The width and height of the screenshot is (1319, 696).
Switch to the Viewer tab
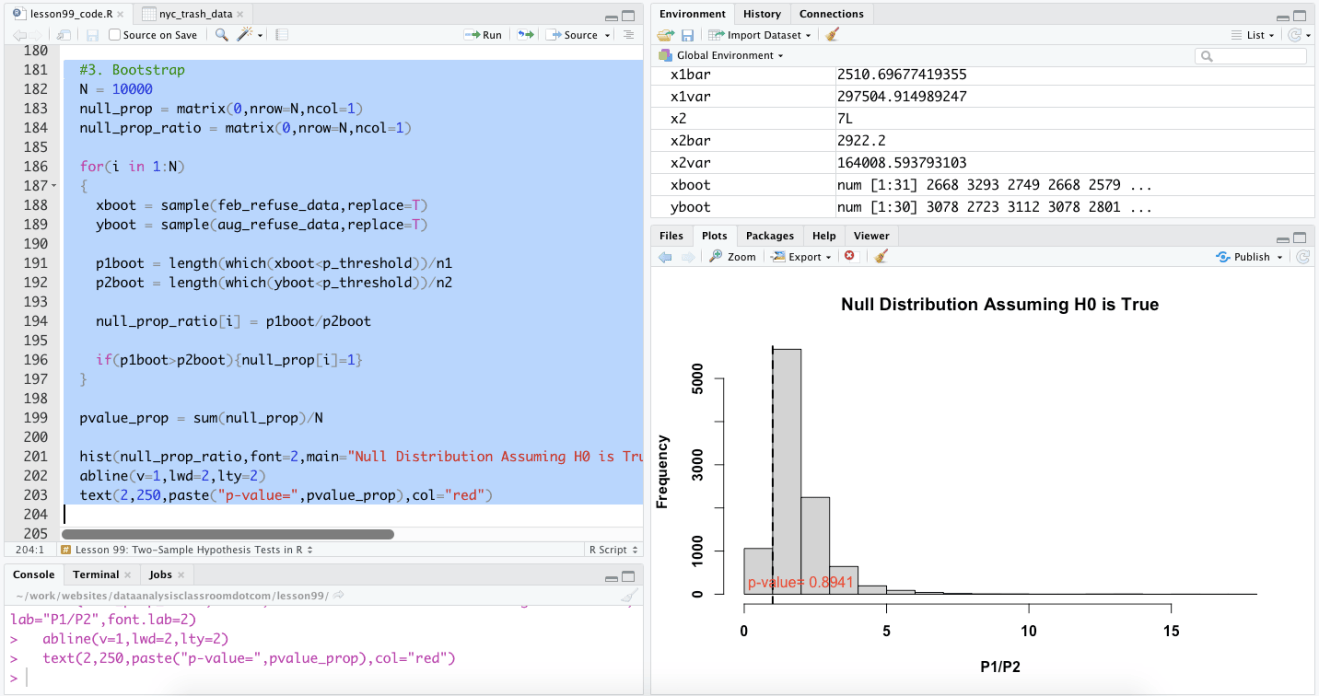pyautogui.click(x=871, y=236)
